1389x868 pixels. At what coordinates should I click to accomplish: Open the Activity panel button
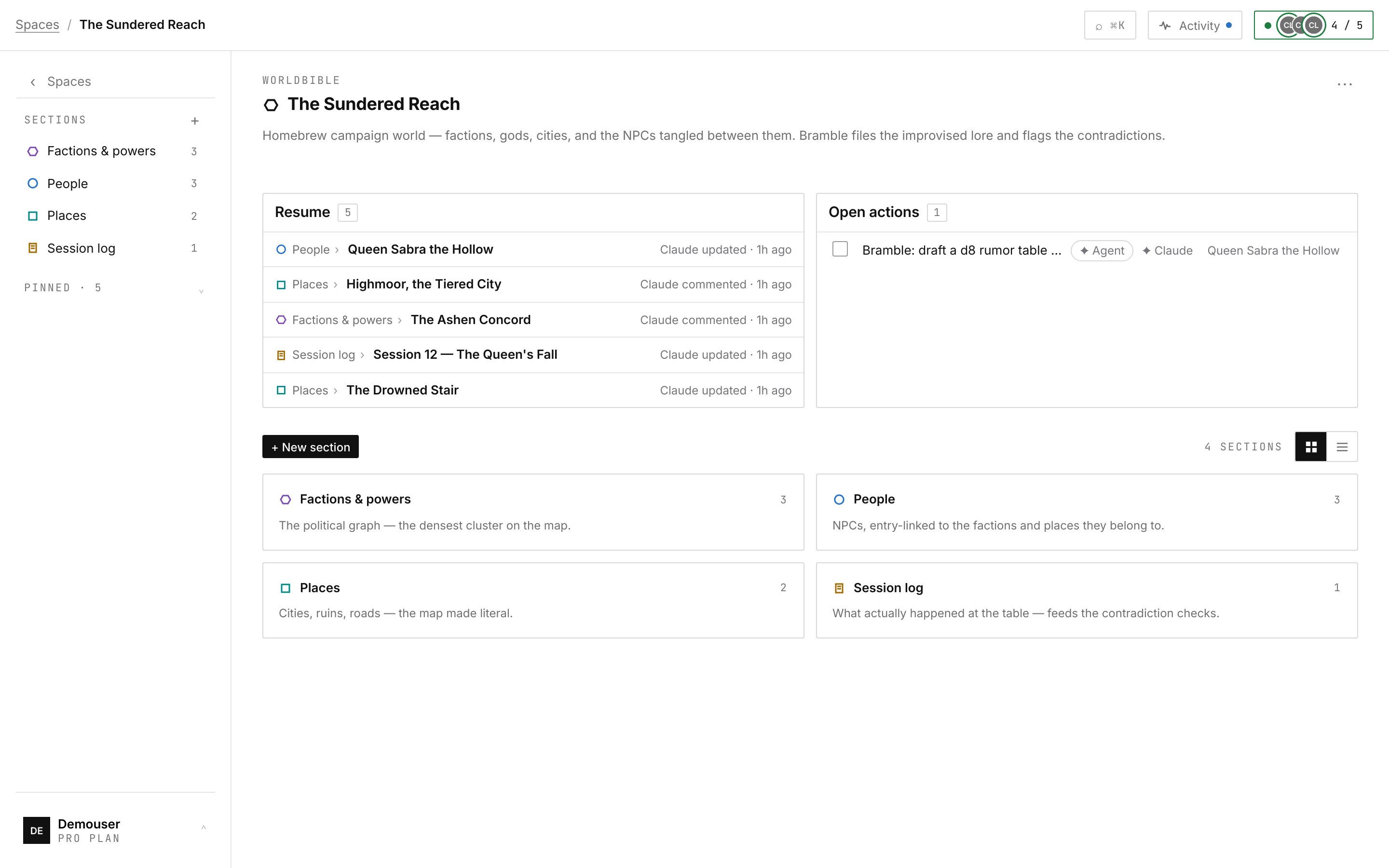click(x=1195, y=25)
